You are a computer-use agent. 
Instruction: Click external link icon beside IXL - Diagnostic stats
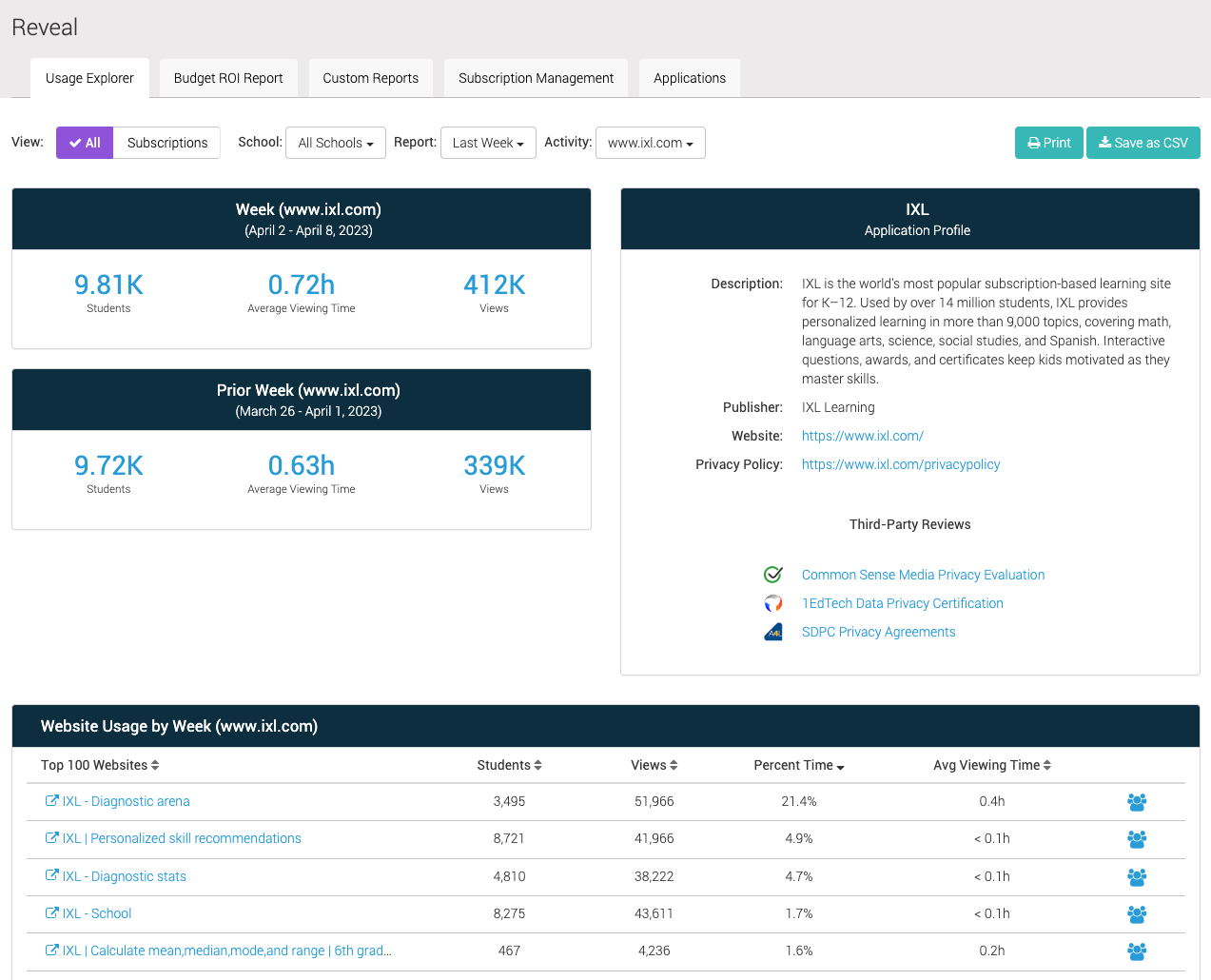tap(52, 875)
